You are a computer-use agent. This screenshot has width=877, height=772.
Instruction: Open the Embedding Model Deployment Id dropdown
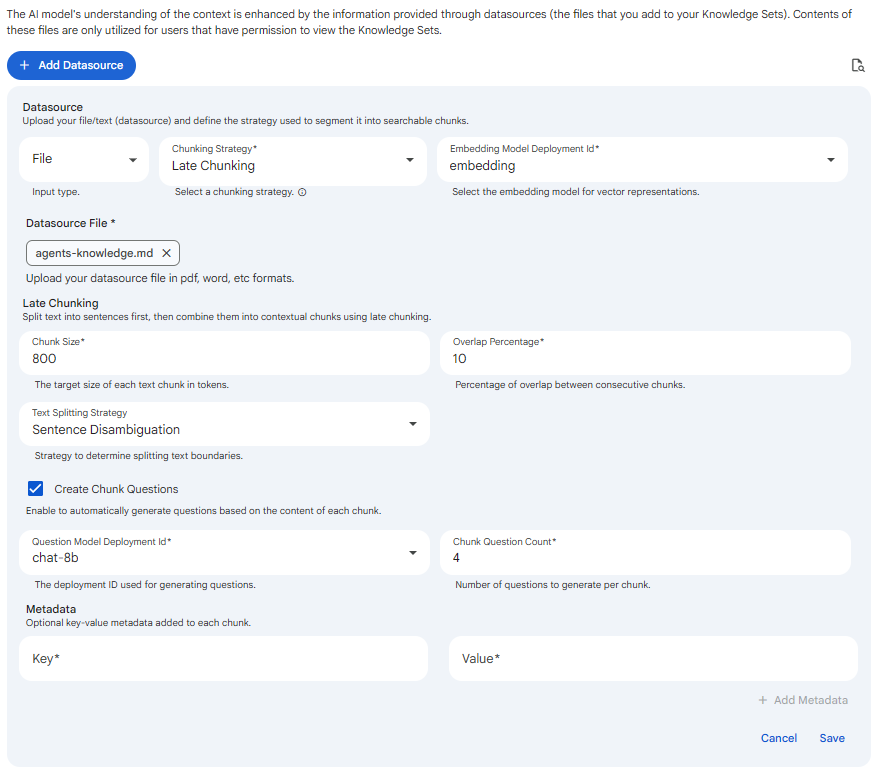[642, 159]
